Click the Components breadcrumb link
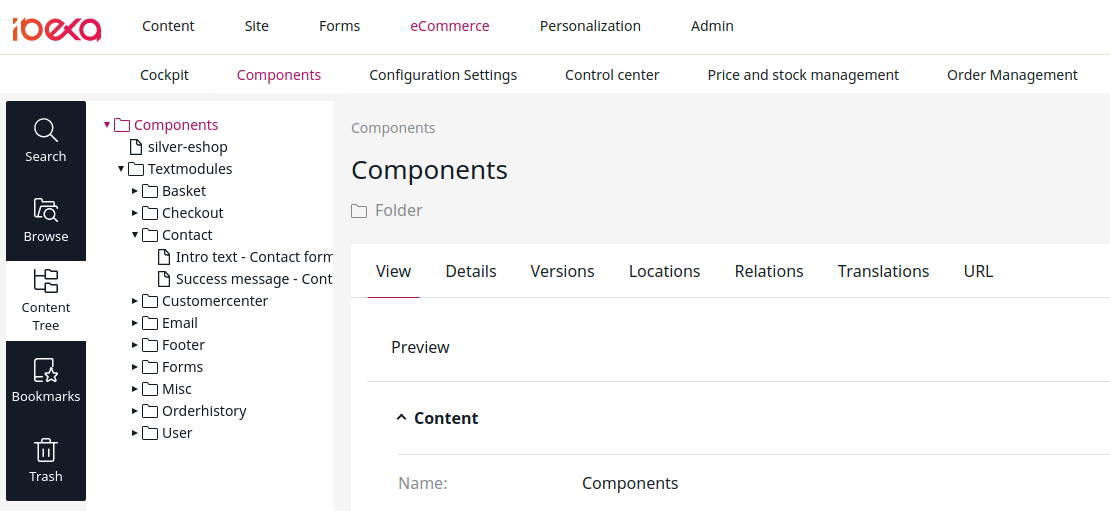Image resolution: width=1110 pixels, height=511 pixels. [393, 128]
